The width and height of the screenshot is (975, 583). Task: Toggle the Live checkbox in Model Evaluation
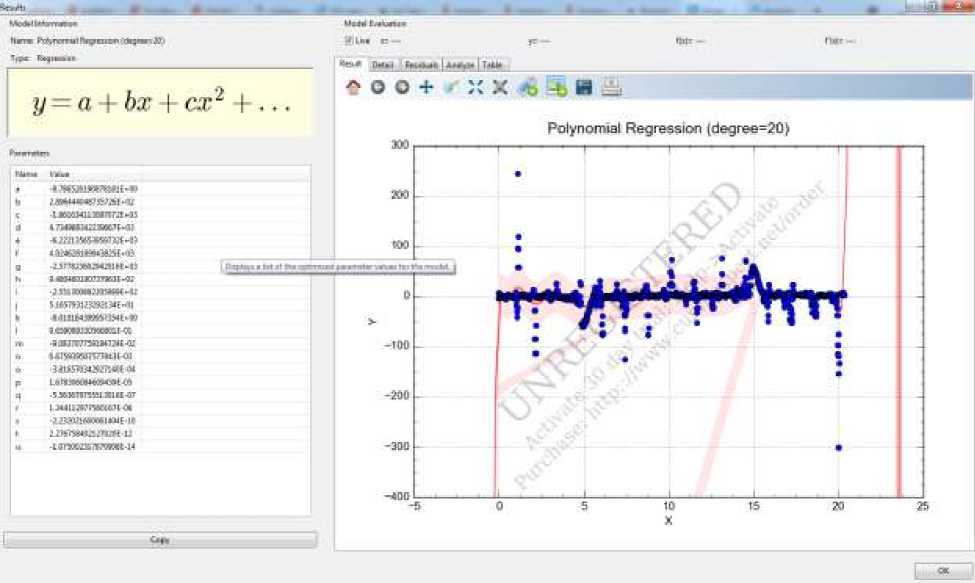click(348, 41)
